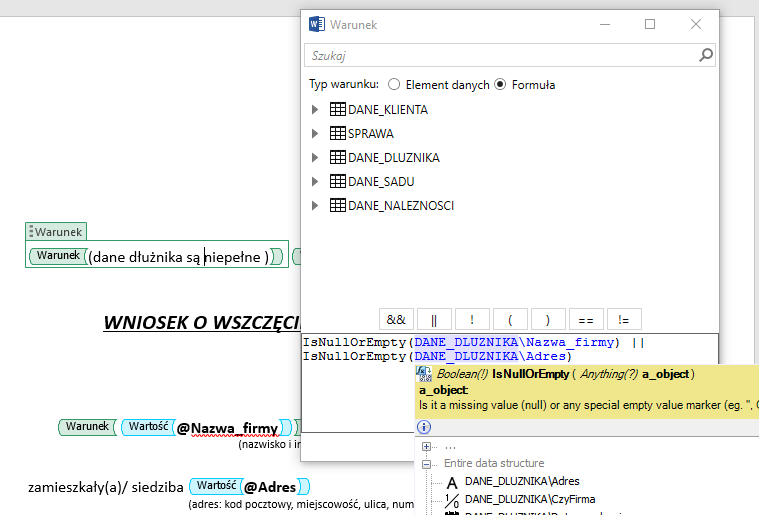The width and height of the screenshot is (759, 515).
Task: Select DANE_DLUZNIKA in the data tree
Action: pyautogui.click(x=394, y=158)
